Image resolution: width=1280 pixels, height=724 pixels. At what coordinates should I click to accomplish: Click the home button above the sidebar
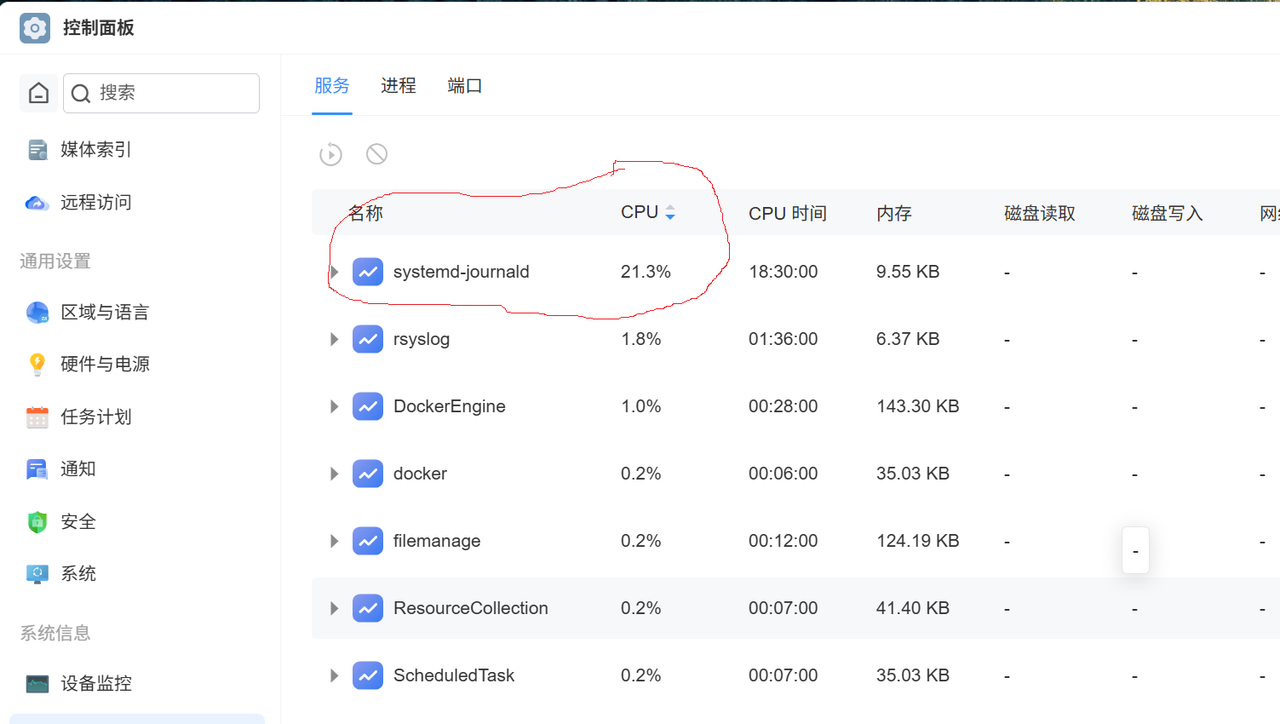(38, 92)
